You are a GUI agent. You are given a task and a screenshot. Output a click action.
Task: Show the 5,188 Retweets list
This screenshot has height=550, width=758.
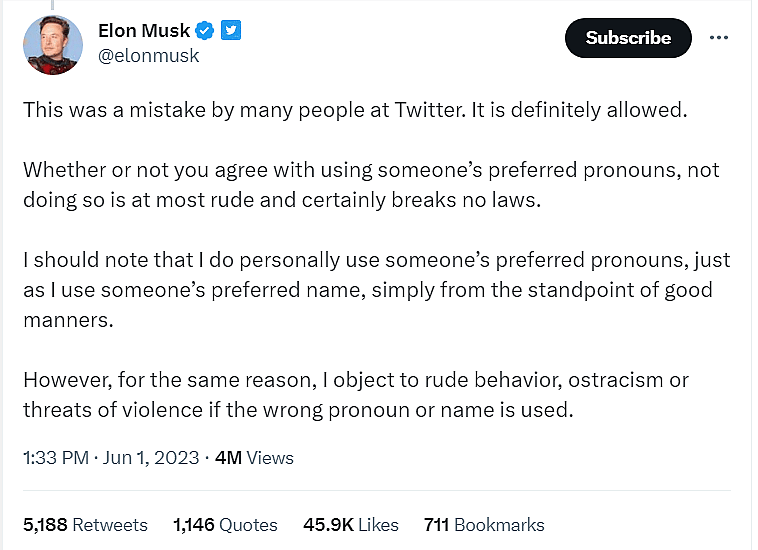85,524
